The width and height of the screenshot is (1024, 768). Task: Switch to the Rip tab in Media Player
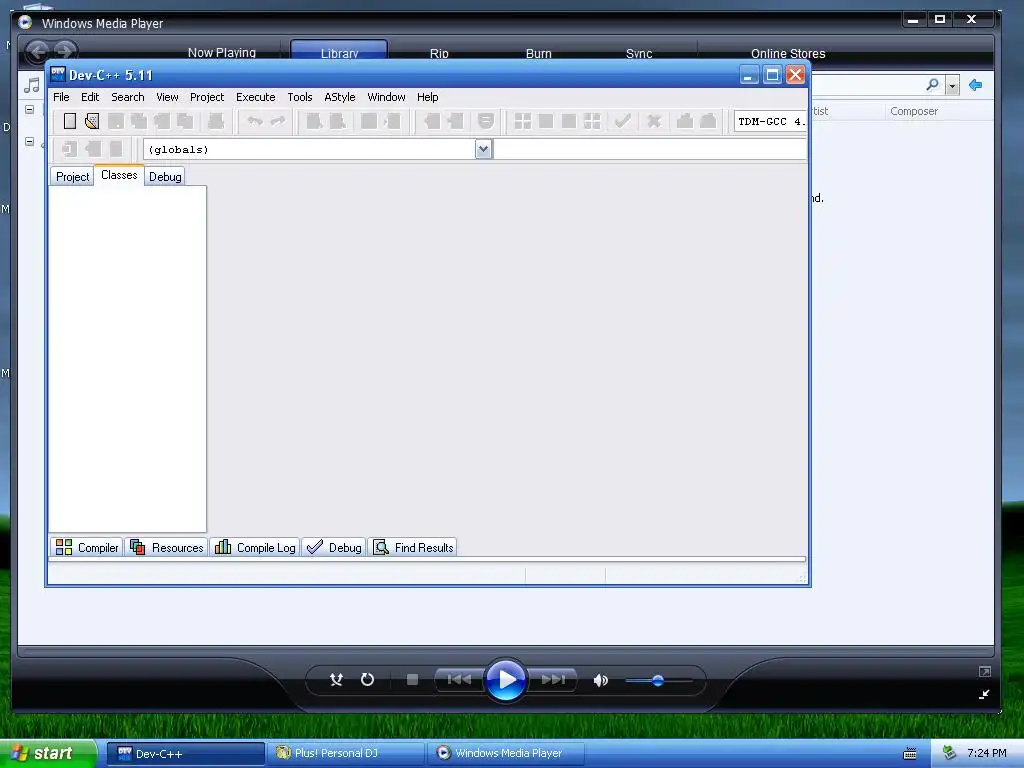pos(439,53)
